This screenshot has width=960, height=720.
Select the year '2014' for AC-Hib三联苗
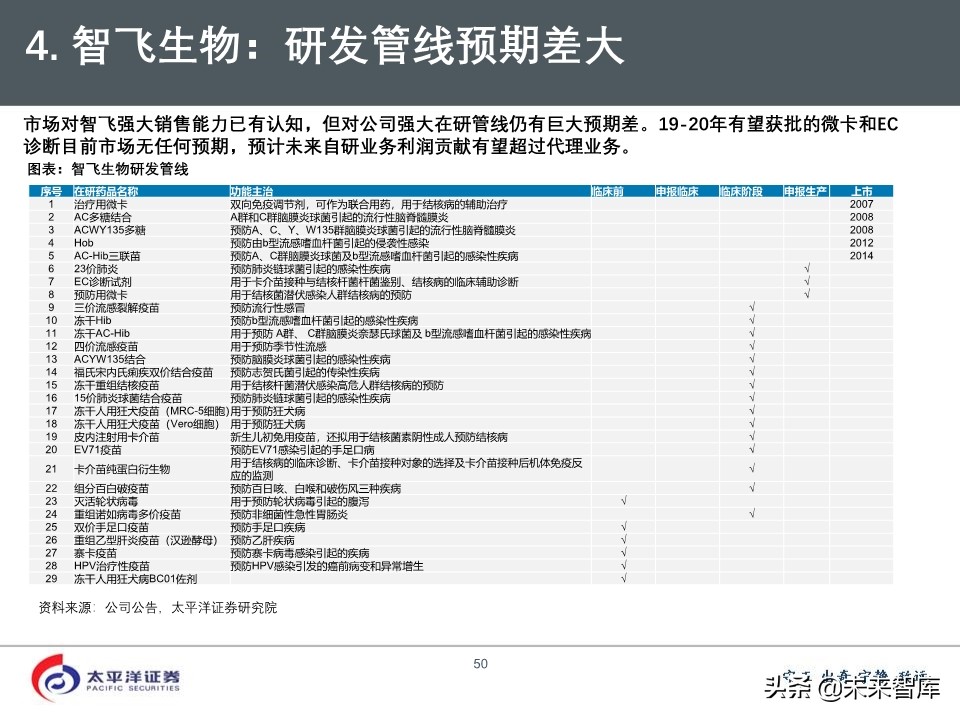click(x=861, y=255)
